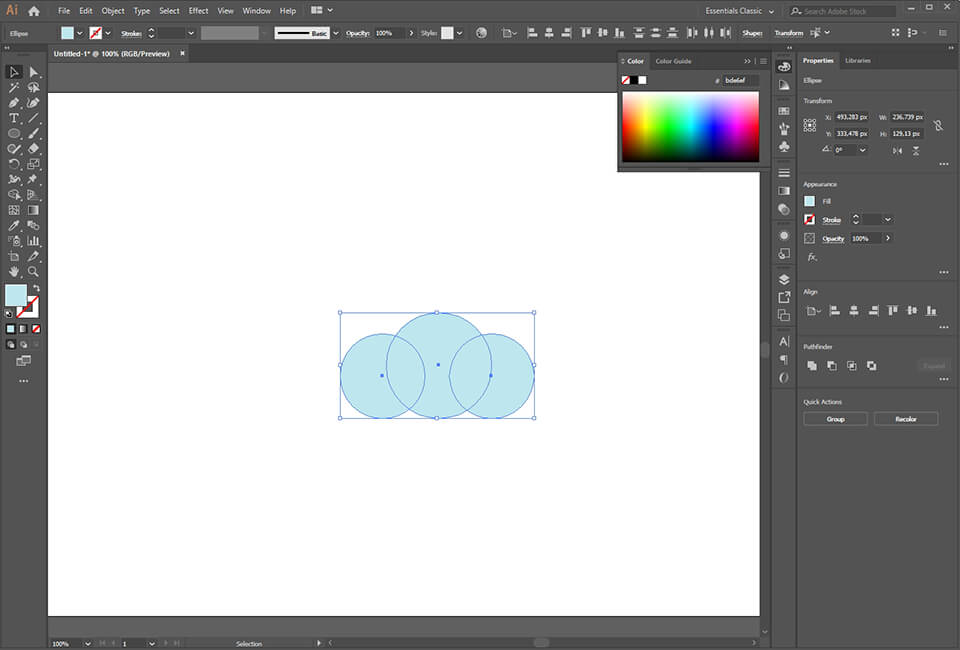Open the Object menu

coord(112,11)
